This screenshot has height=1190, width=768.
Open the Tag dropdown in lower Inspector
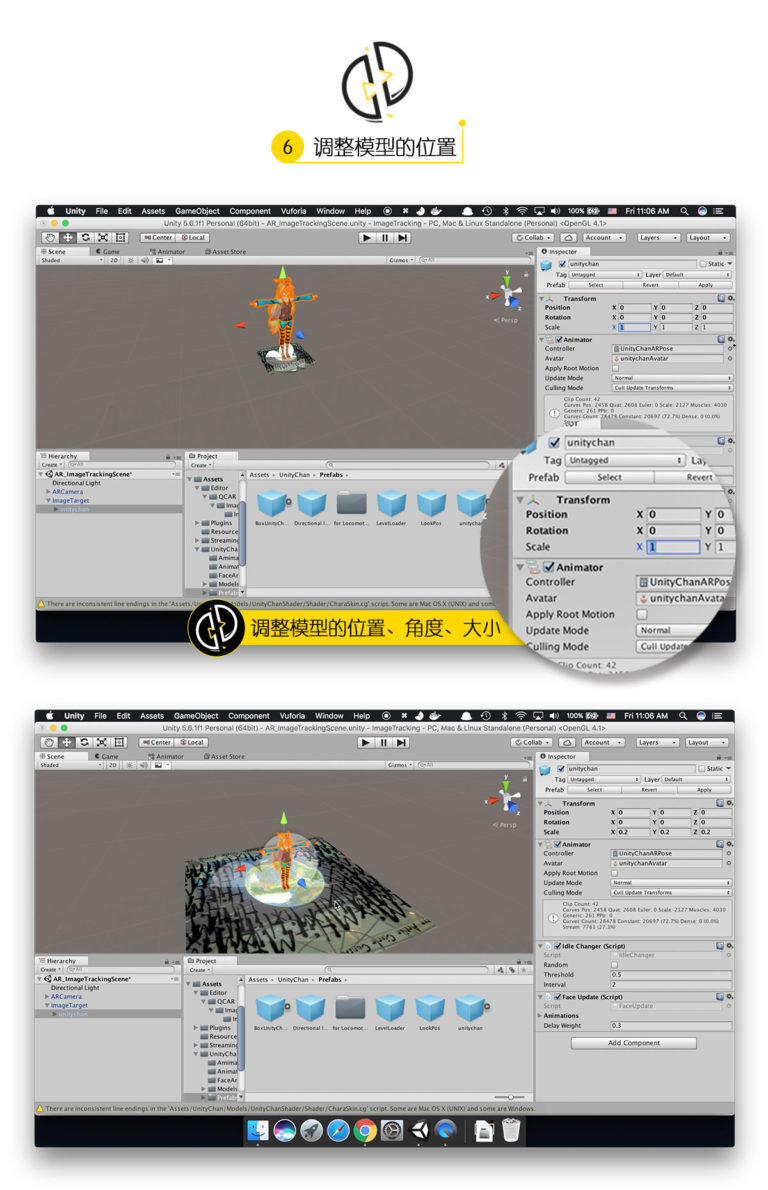click(603, 779)
